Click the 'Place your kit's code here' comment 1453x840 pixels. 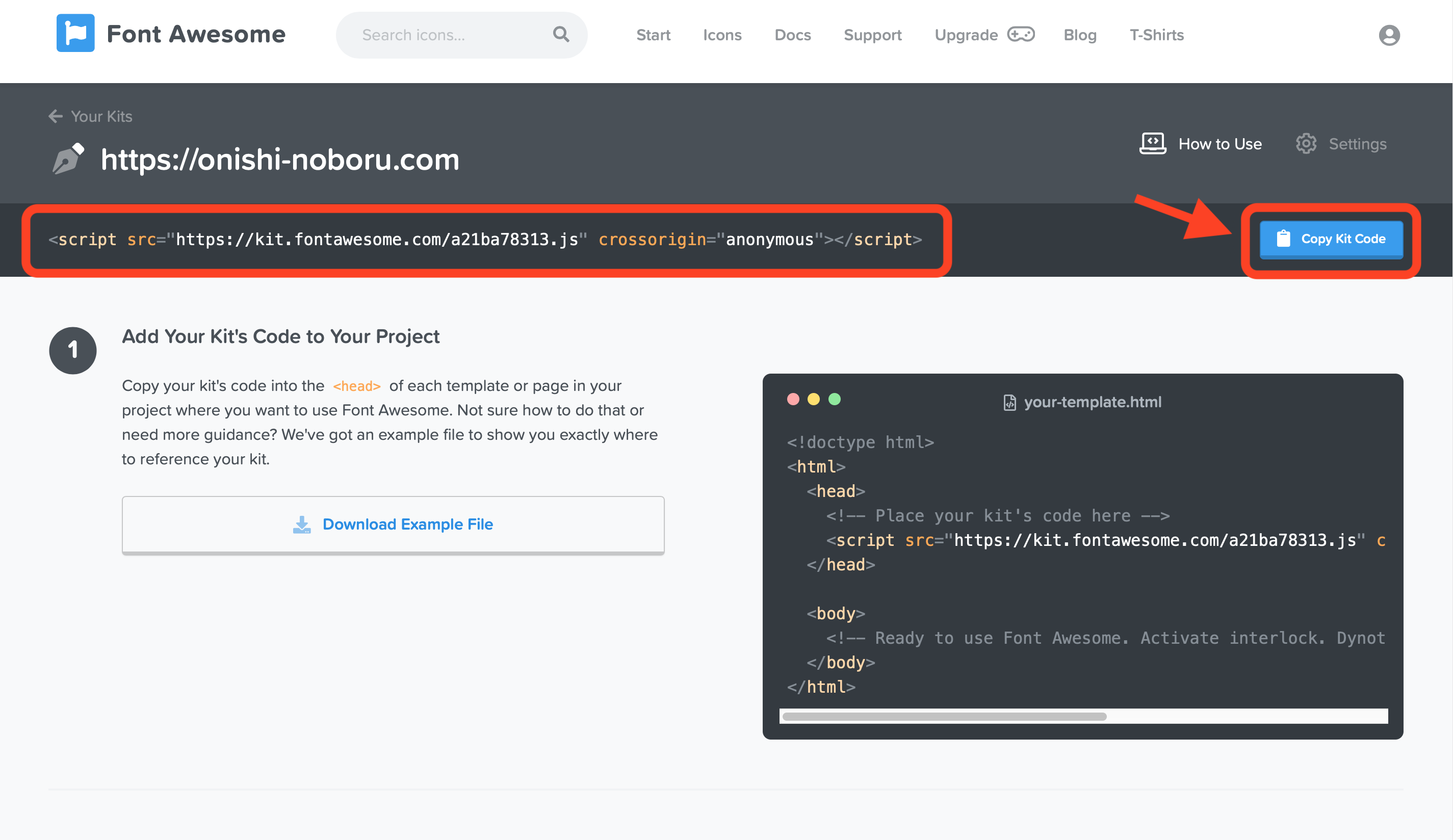(998, 516)
